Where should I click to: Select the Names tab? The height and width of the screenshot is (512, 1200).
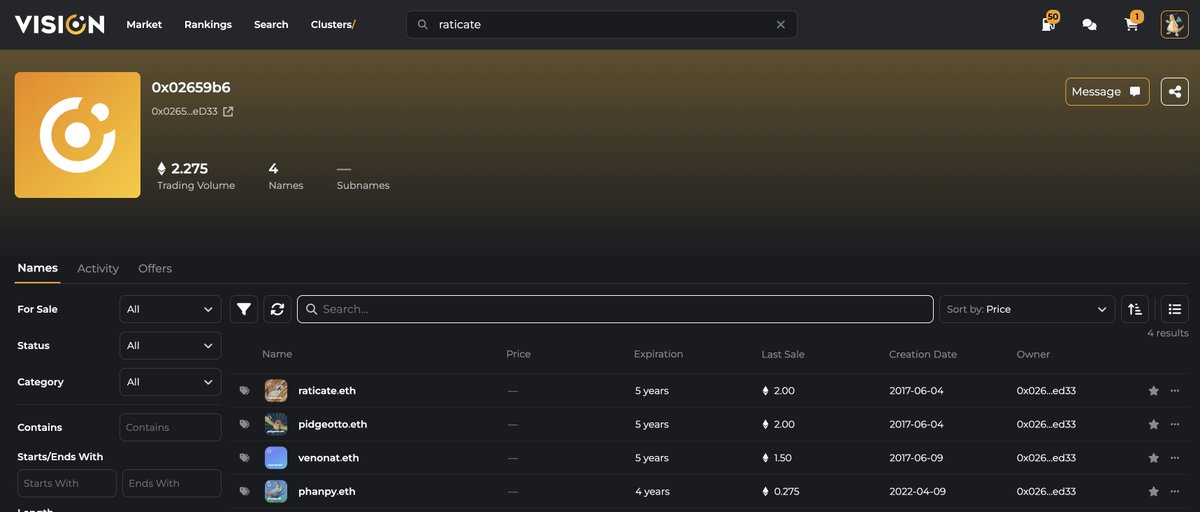[x=38, y=268]
